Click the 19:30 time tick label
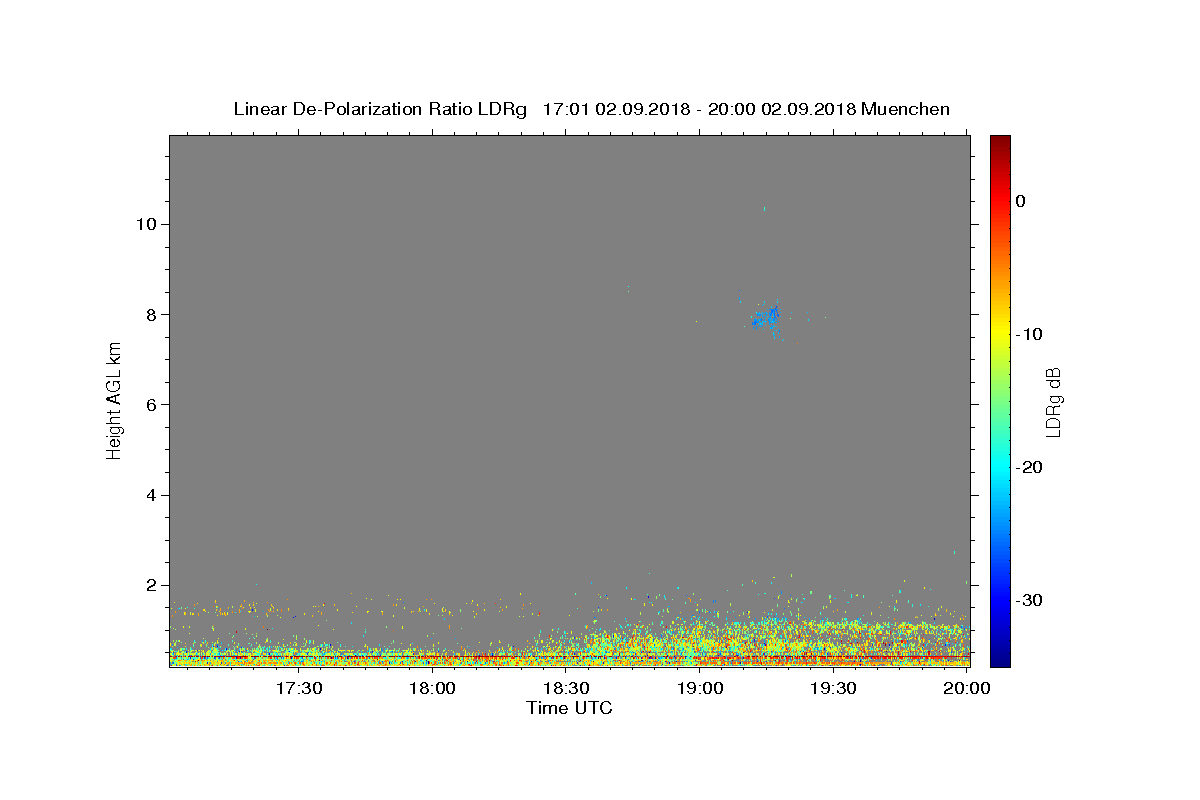The width and height of the screenshot is (1200, 800). (833, 688)
